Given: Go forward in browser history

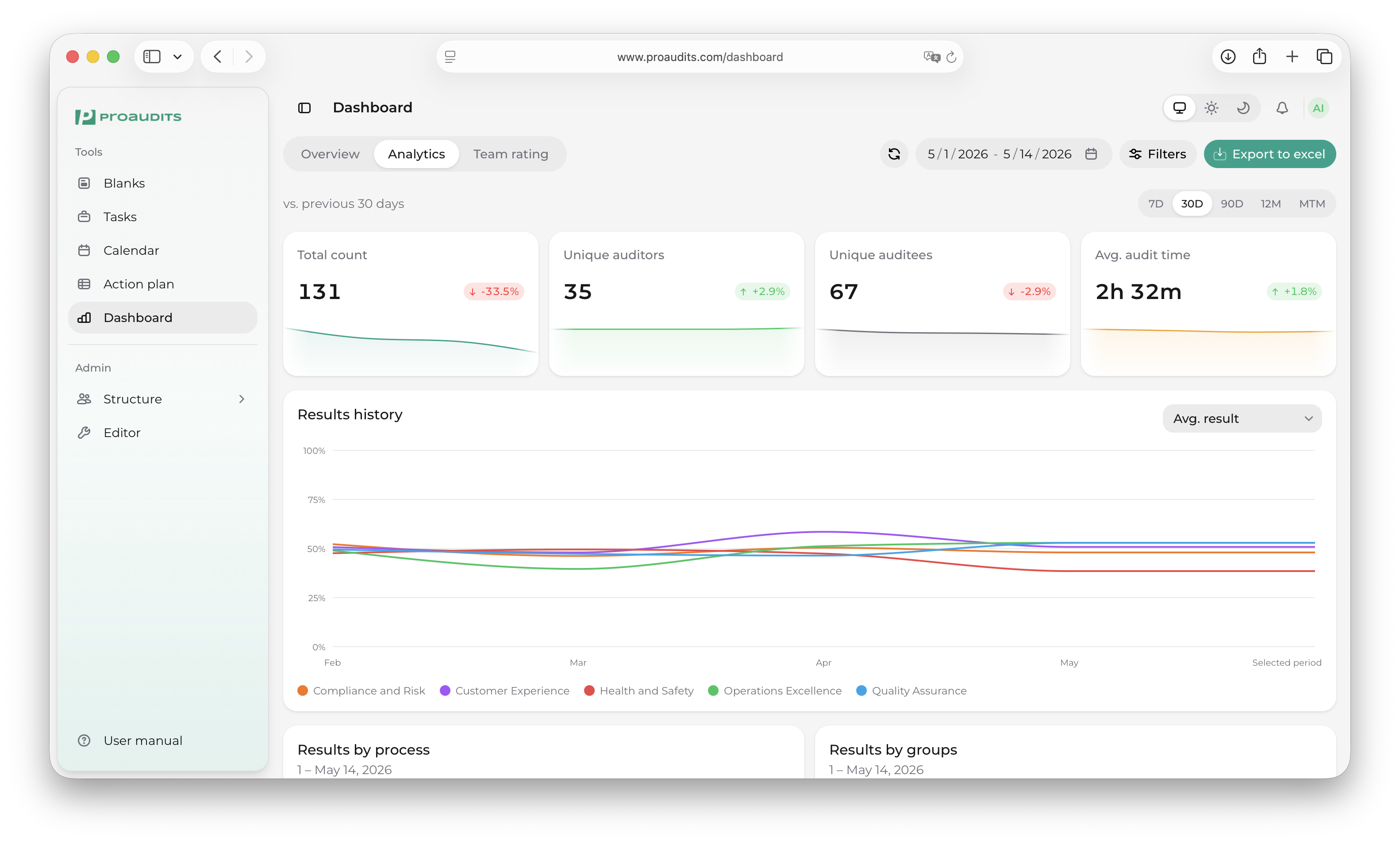Looking at the screenshot, I should 249,57.
